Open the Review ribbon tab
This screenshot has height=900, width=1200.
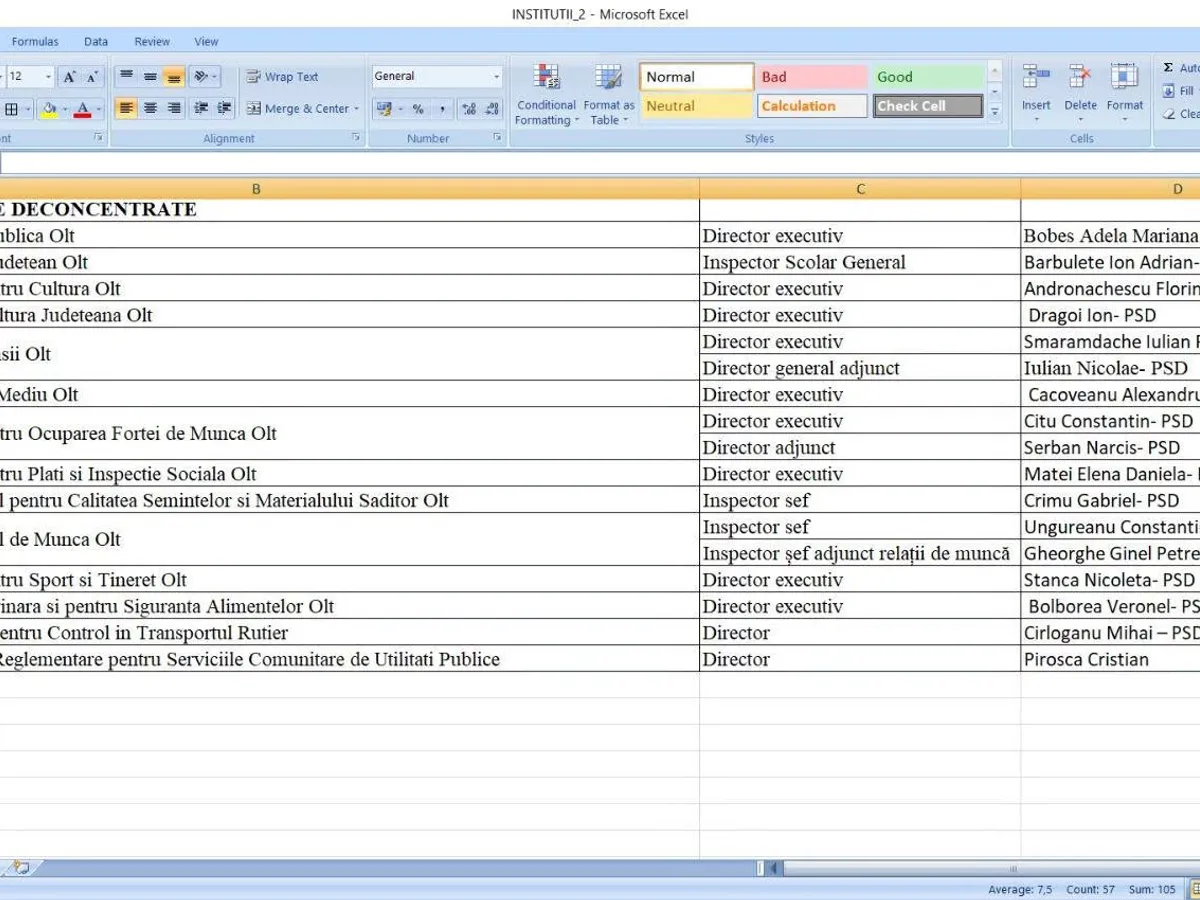coord(152,42)
